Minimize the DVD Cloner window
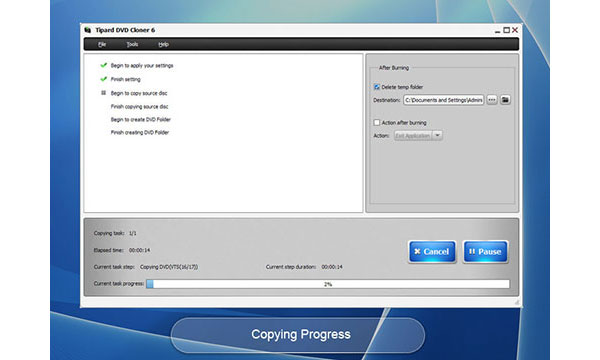The image size is (600, 360). pos(497,31)
